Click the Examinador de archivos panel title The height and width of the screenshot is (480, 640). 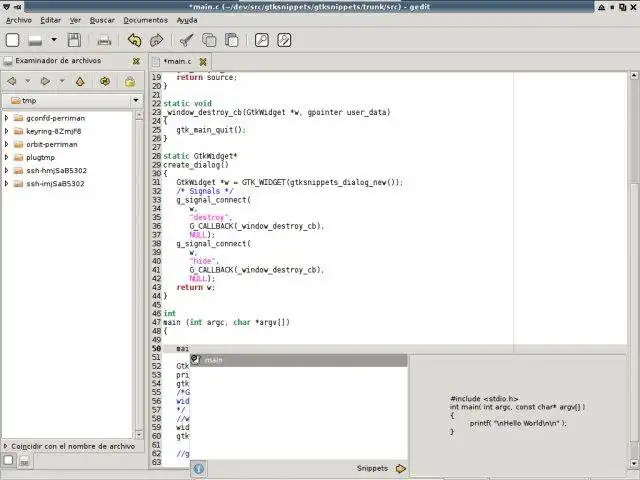pyautogui.click(x=58, y=60)
